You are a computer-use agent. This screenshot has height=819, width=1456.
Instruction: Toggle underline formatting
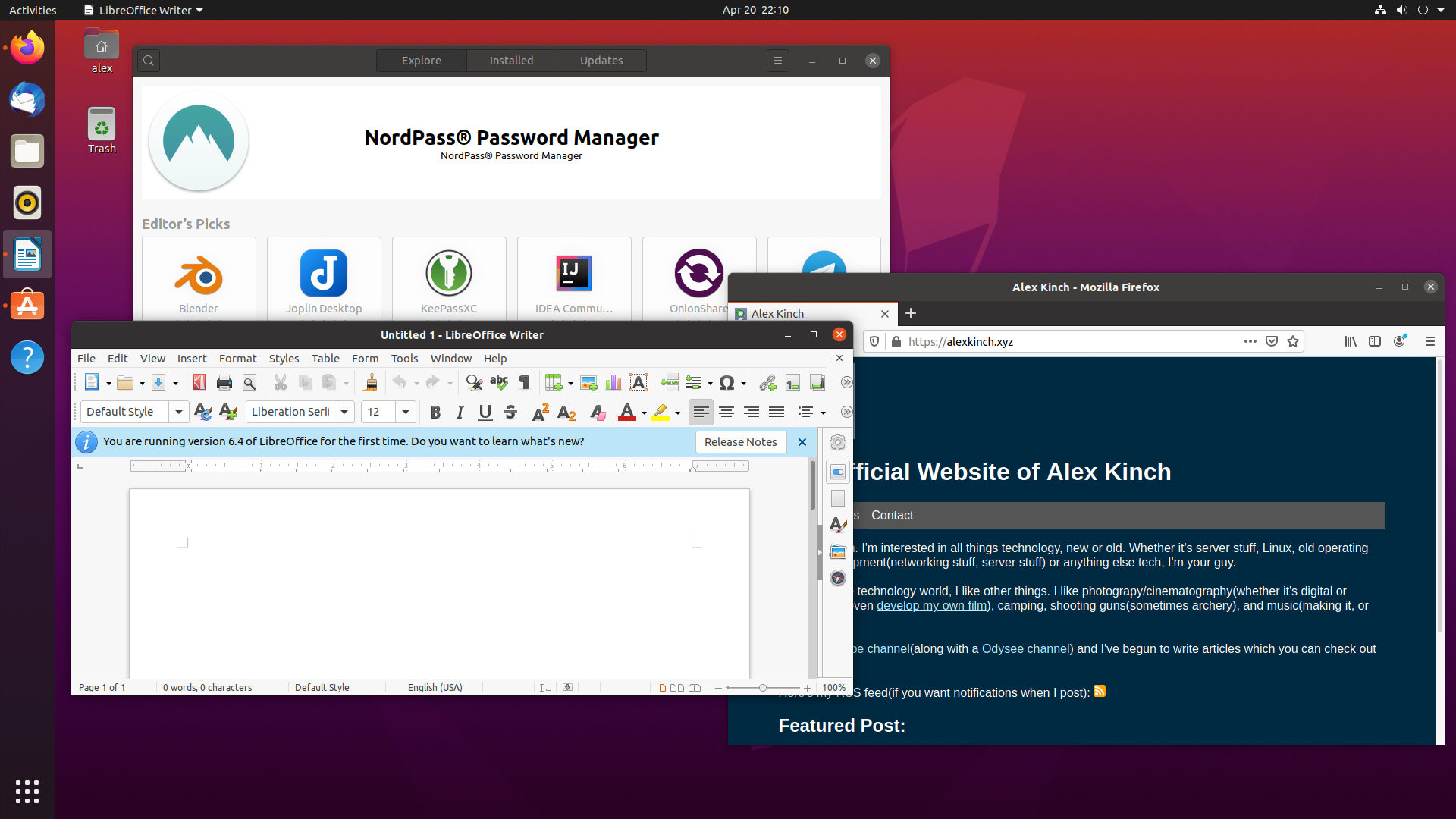tap(485, 412)
